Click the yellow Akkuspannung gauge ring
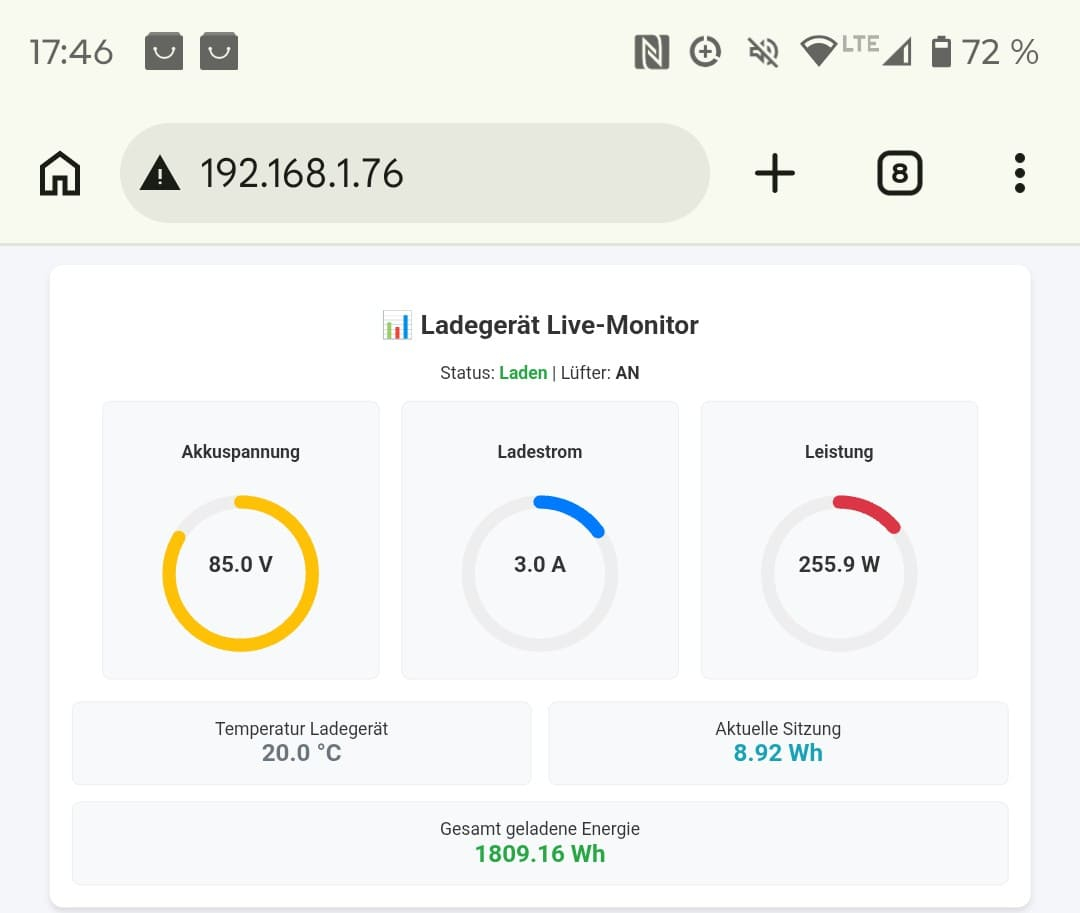The height and width of the screenshot is (913, 1080). pyautogui.click(x=240, y=573)
